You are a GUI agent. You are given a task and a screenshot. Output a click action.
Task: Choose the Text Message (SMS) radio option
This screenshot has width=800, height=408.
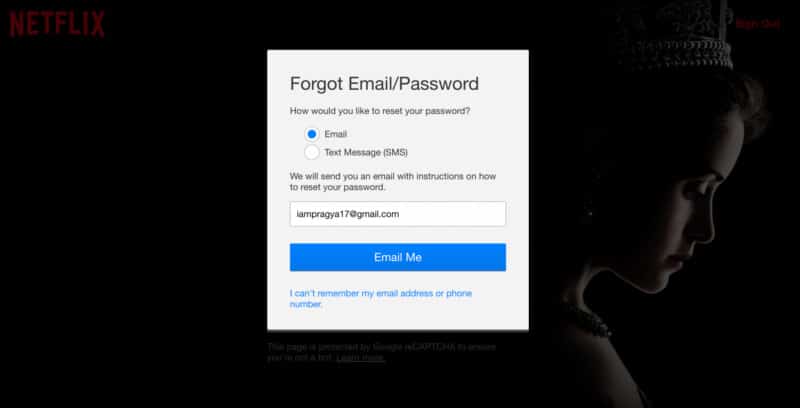tap(312, 152)
